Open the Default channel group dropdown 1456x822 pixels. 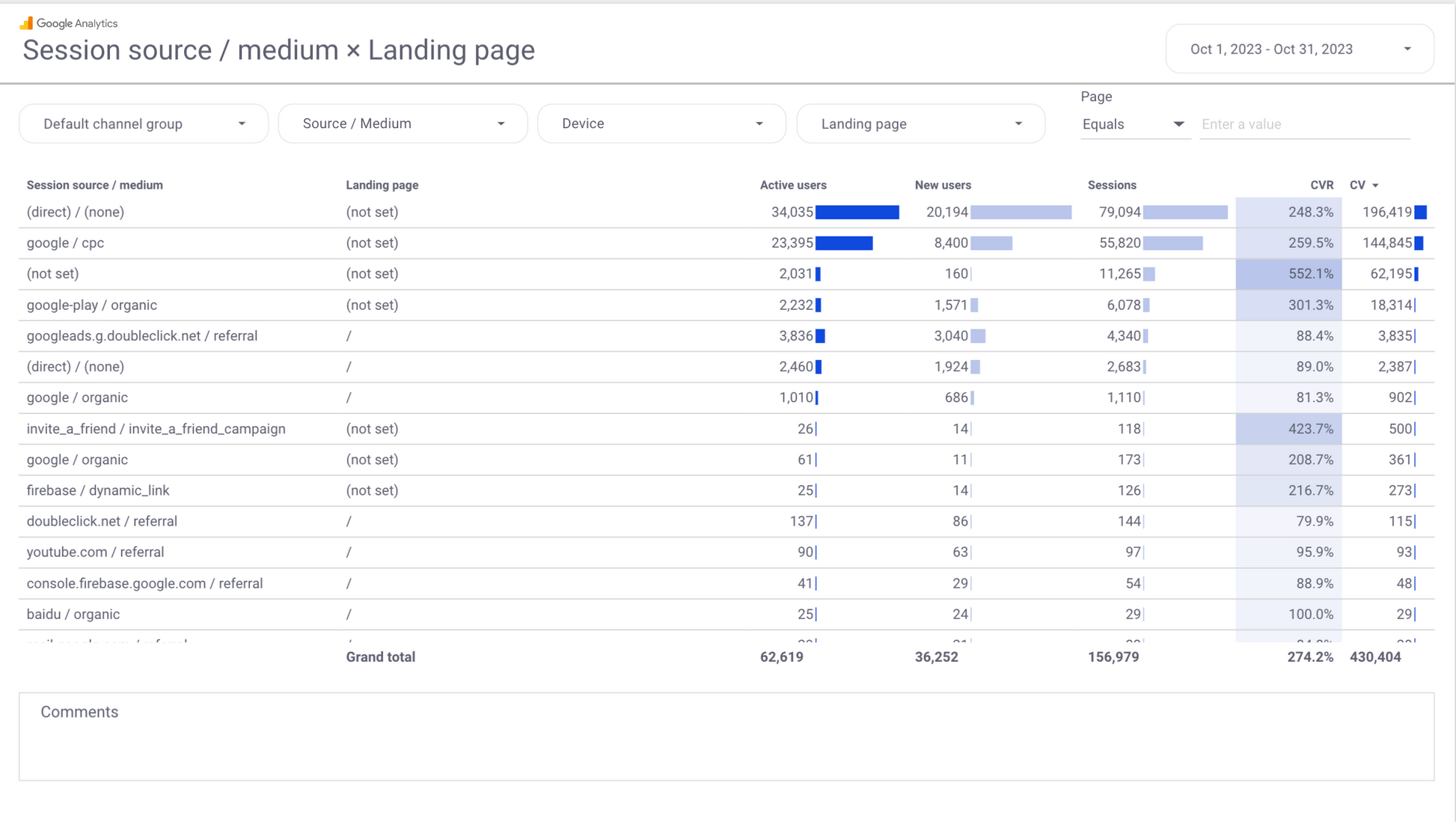click(x=144, y=124)
